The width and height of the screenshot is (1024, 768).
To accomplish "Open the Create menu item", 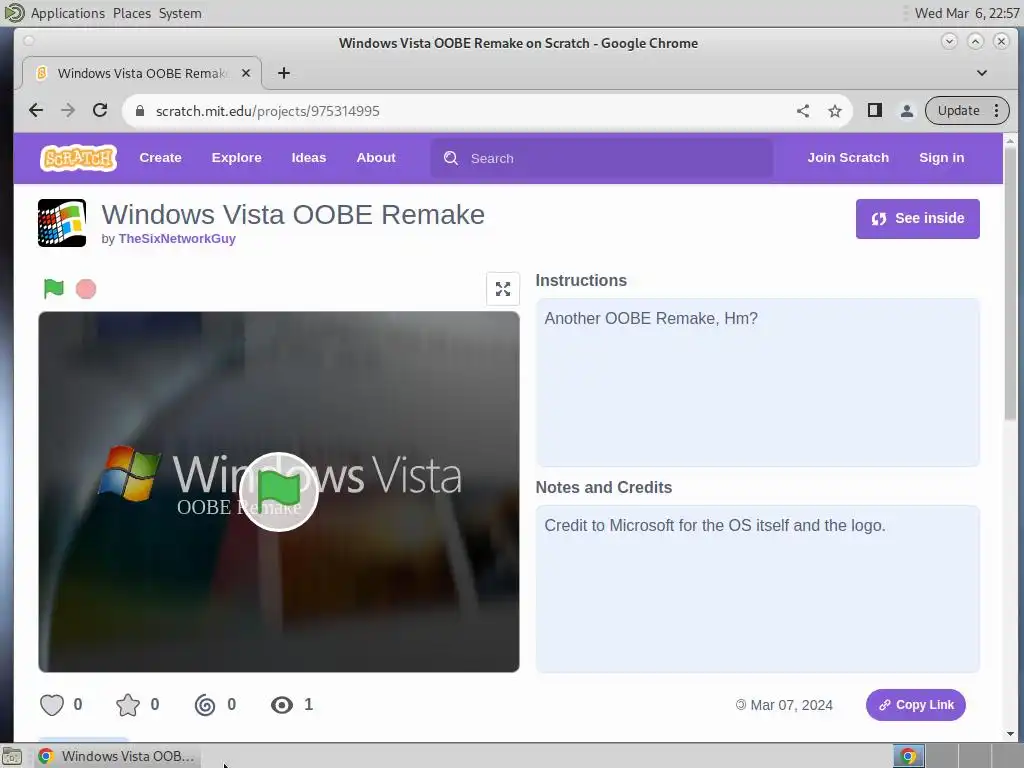I will [x=160, y=157].
